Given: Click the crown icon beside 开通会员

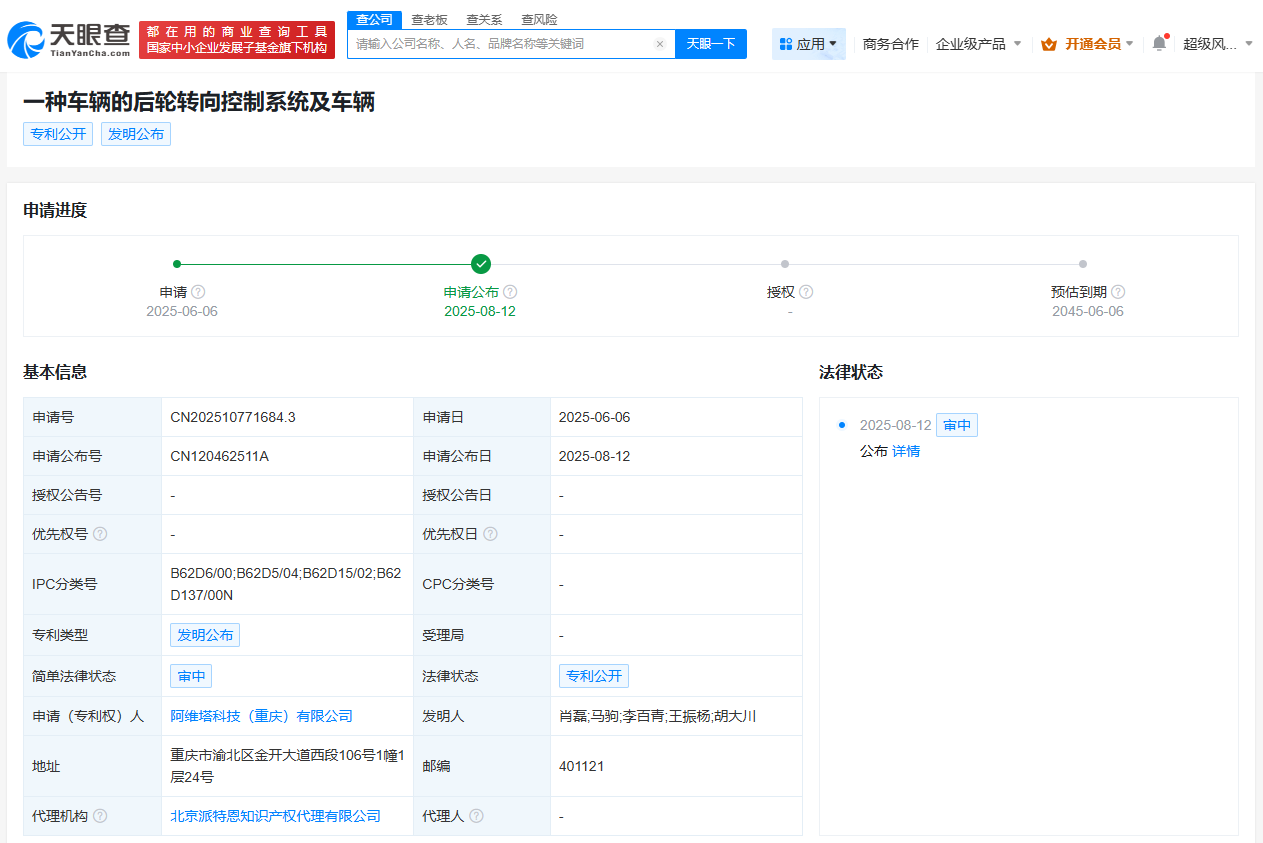Looking at the screenshot, I should 1048,43.
